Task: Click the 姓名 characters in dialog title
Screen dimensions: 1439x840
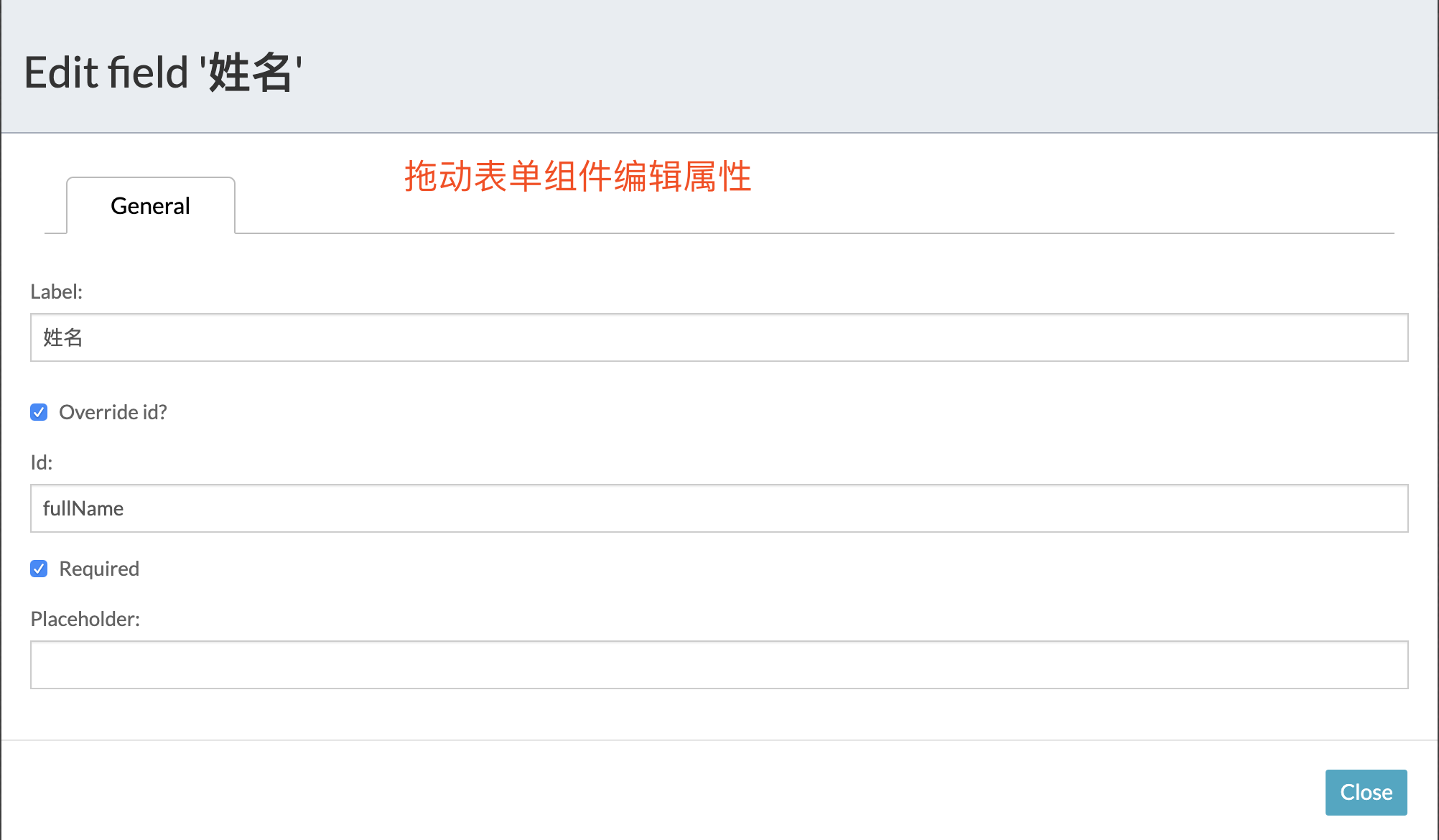Action: 250,73
